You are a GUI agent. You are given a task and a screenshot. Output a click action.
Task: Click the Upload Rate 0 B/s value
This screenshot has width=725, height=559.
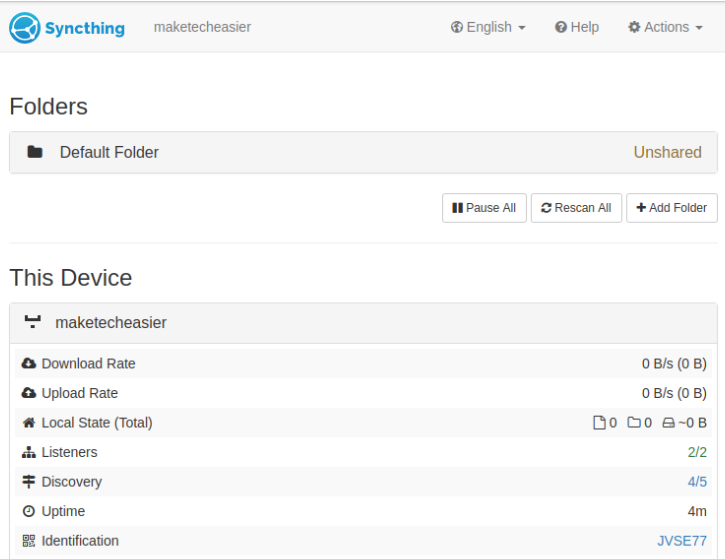click(x=674, y=393)
